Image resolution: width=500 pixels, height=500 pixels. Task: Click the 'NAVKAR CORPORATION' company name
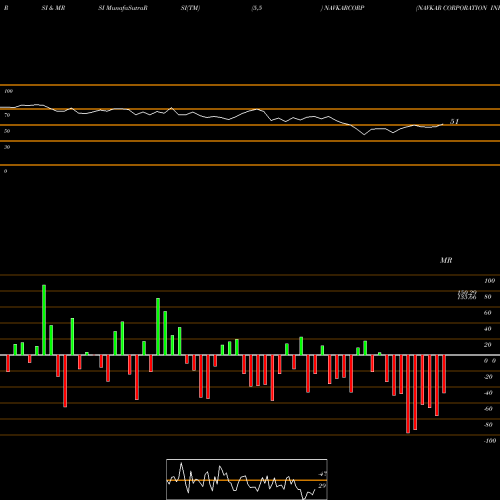pyautogui.click(x=452, y=8)
